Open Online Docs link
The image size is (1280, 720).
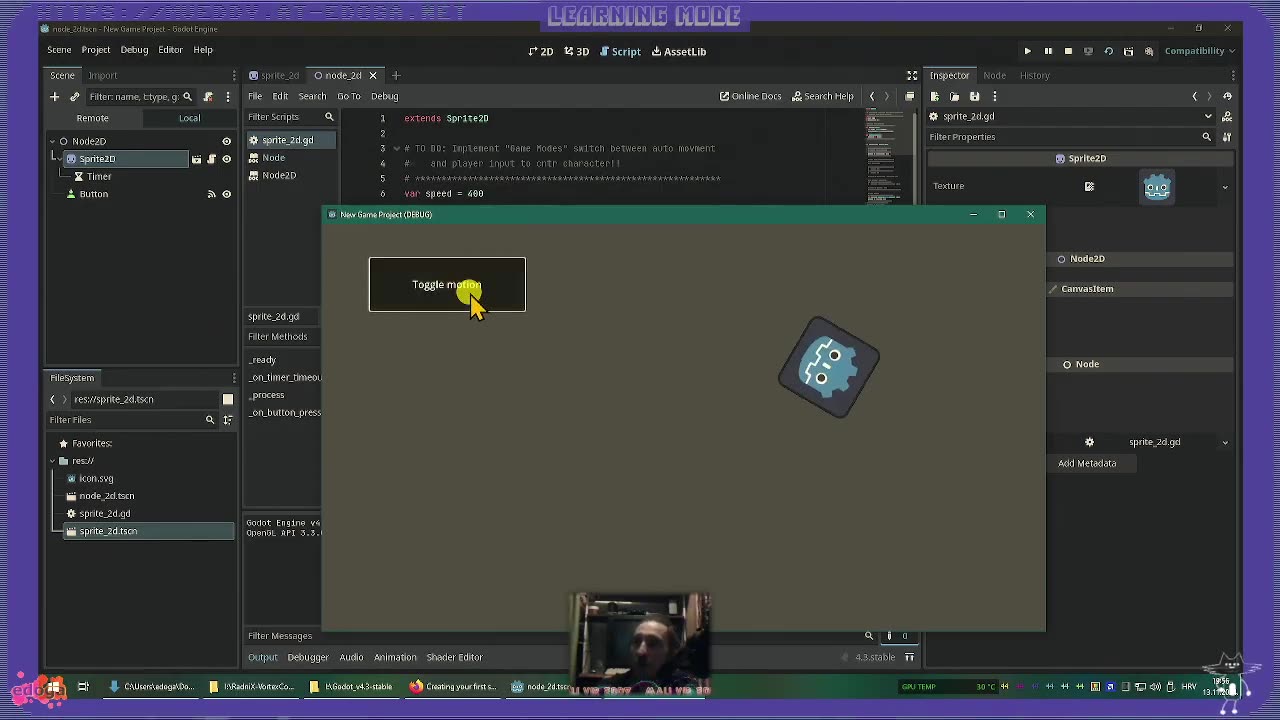(750, 96)
